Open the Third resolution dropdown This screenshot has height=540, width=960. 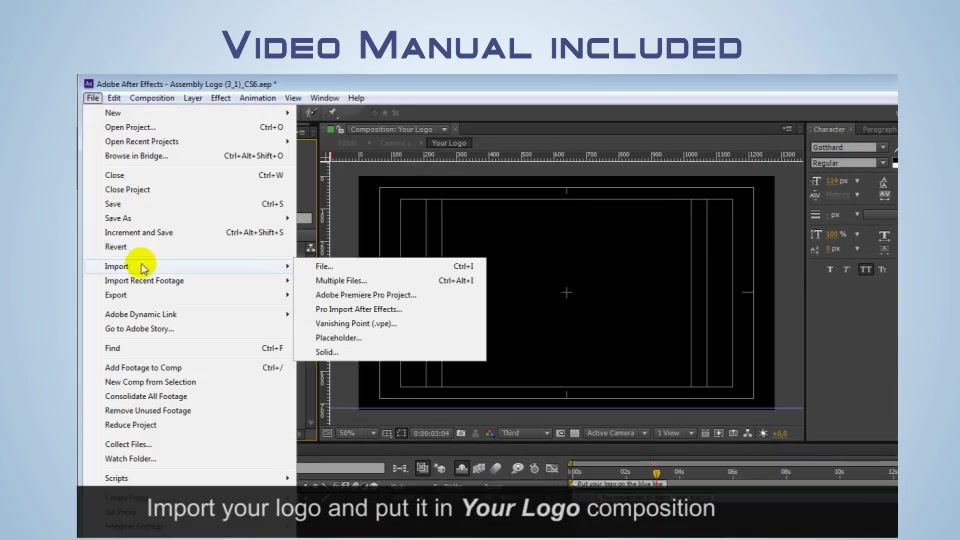pos(525,433)
